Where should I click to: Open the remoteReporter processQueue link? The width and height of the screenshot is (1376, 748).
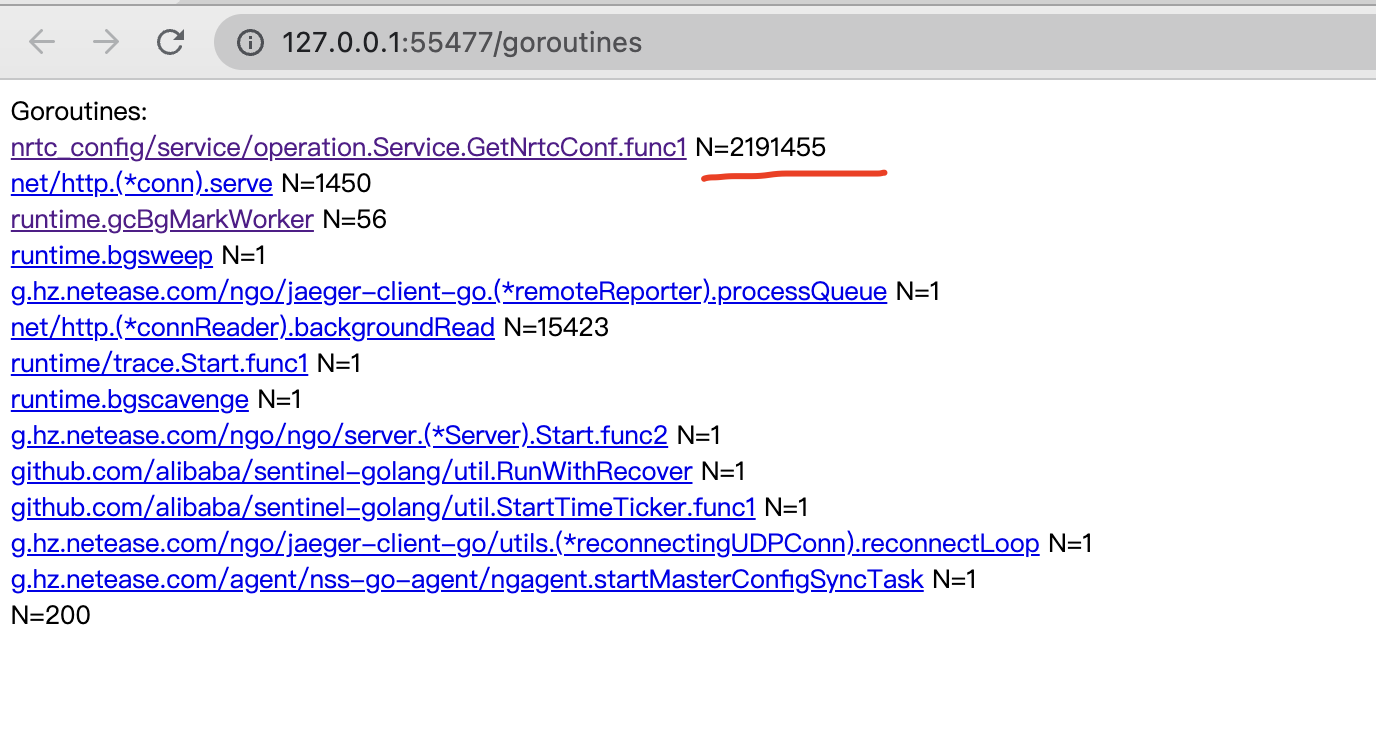pos(448,292)
